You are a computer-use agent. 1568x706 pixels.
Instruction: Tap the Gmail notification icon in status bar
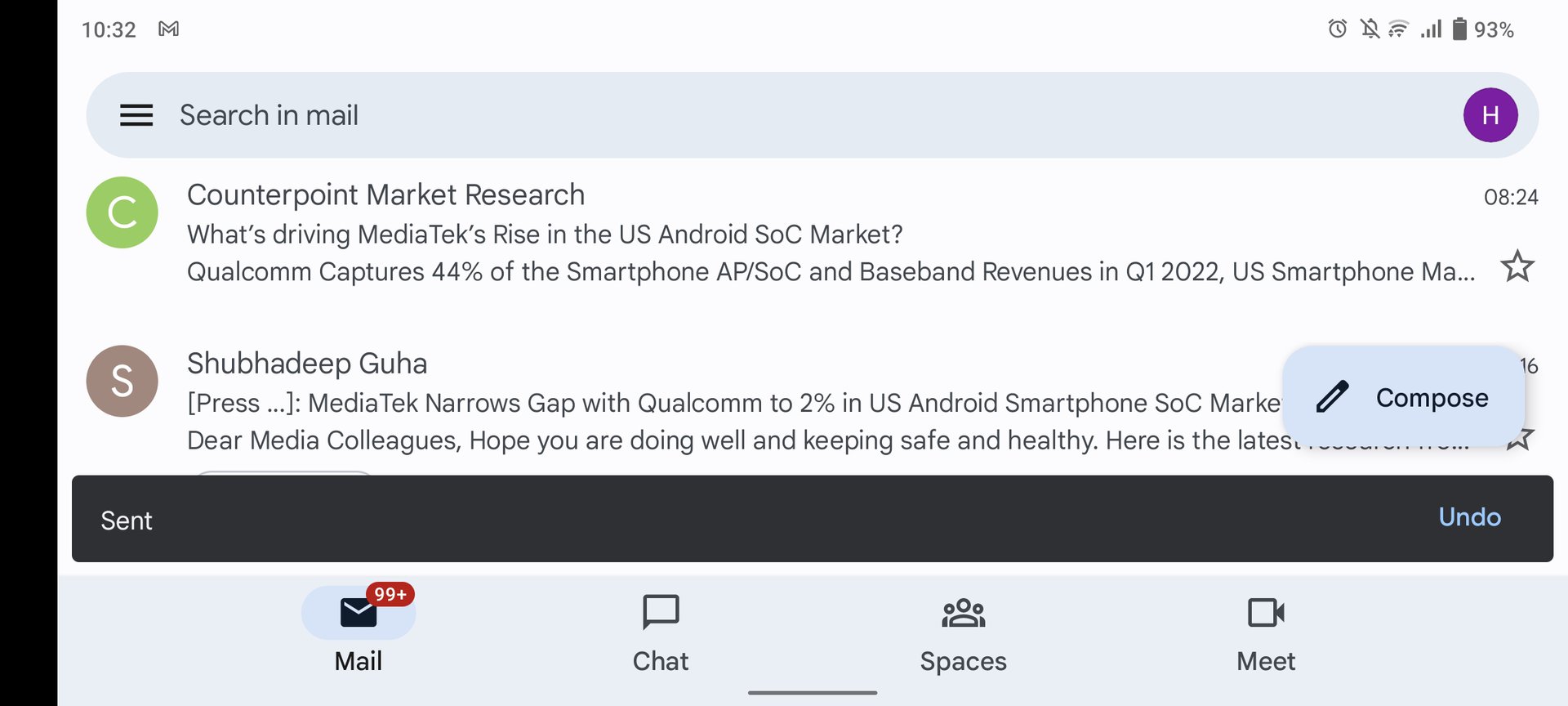[169, 29]
